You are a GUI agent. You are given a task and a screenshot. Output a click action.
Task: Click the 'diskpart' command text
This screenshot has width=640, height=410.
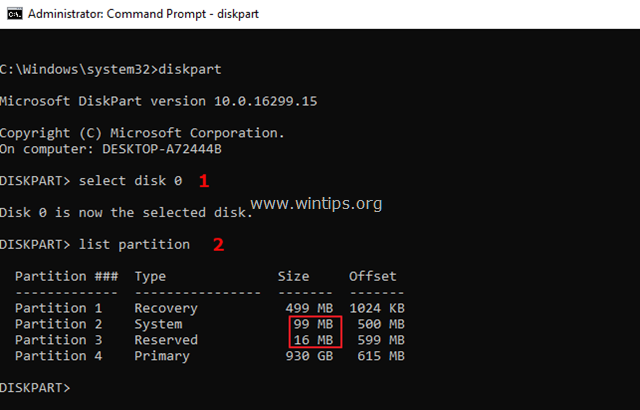[190, 69]
